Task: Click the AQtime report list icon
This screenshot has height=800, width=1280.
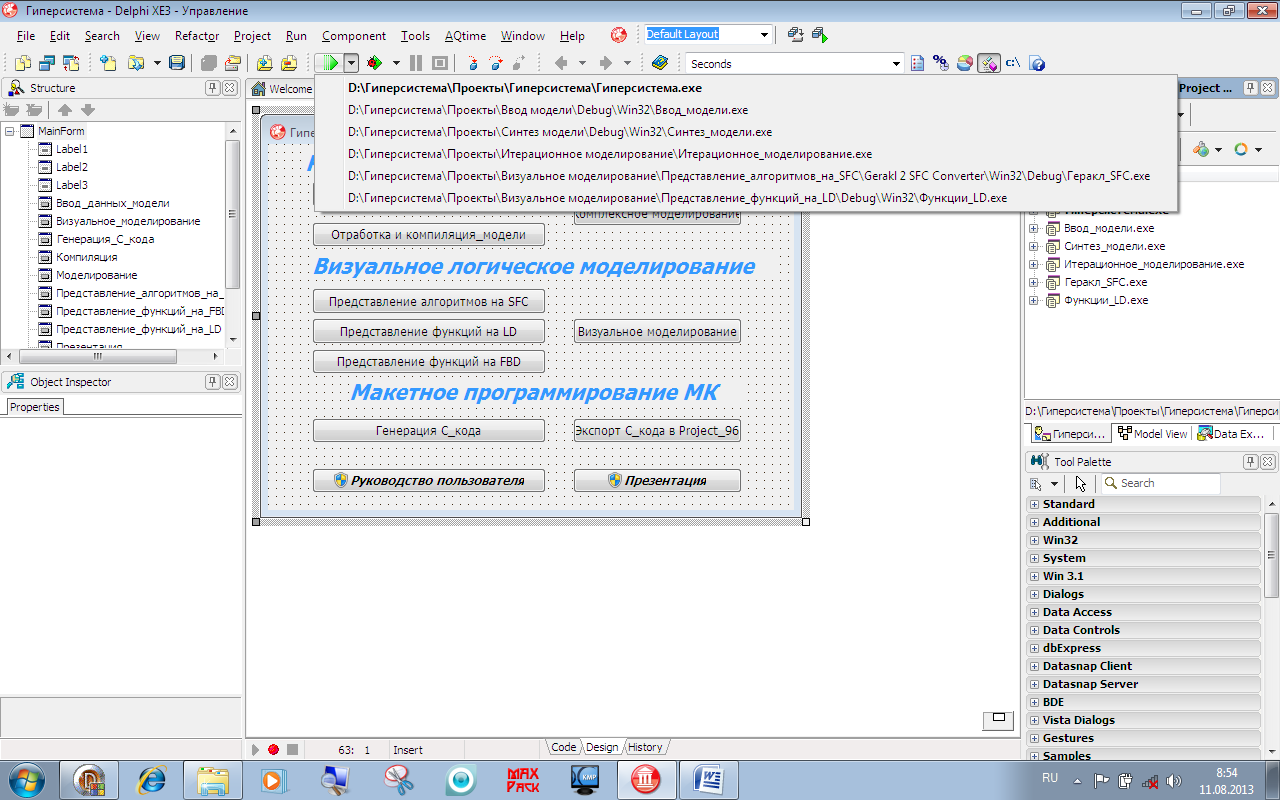Action: click(x=917, y=63)
